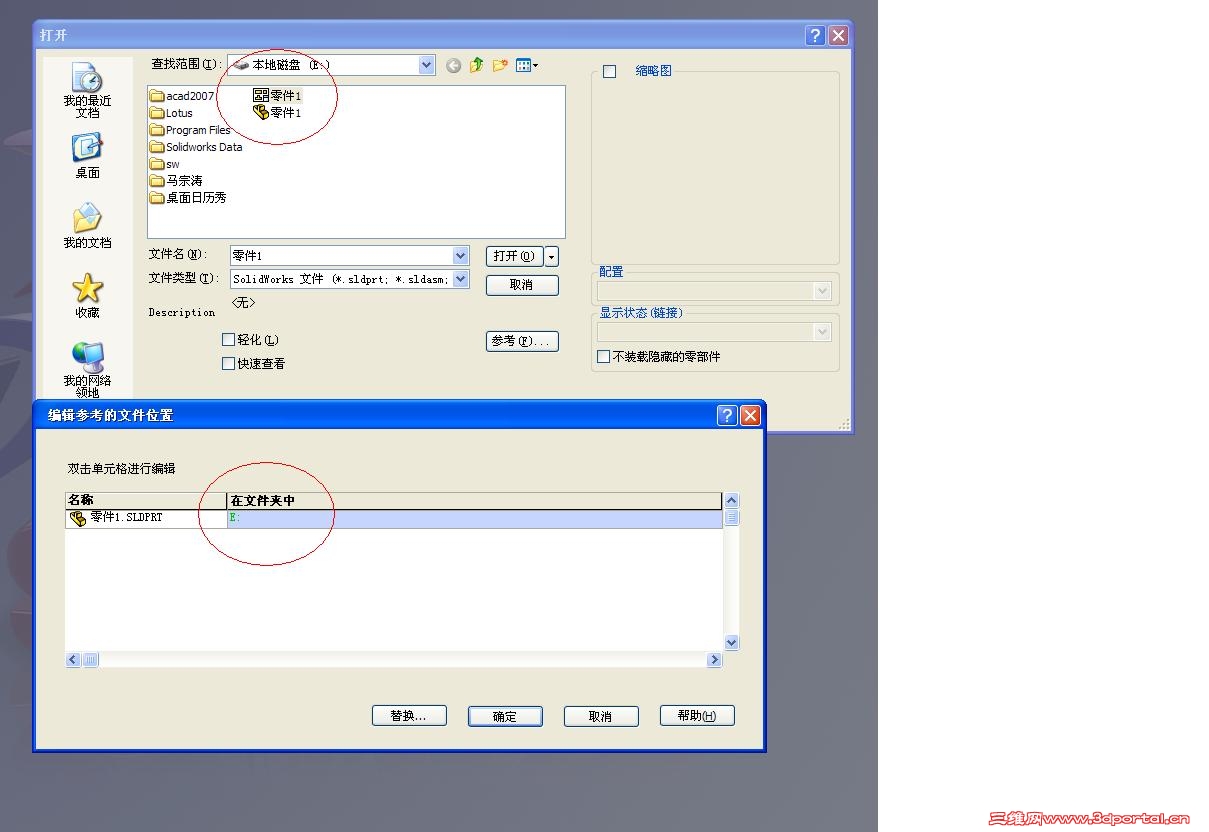The width and height of the screenshot is (1209, 832).
Task: Click the 名称 column header
Action: pos(146,501)
